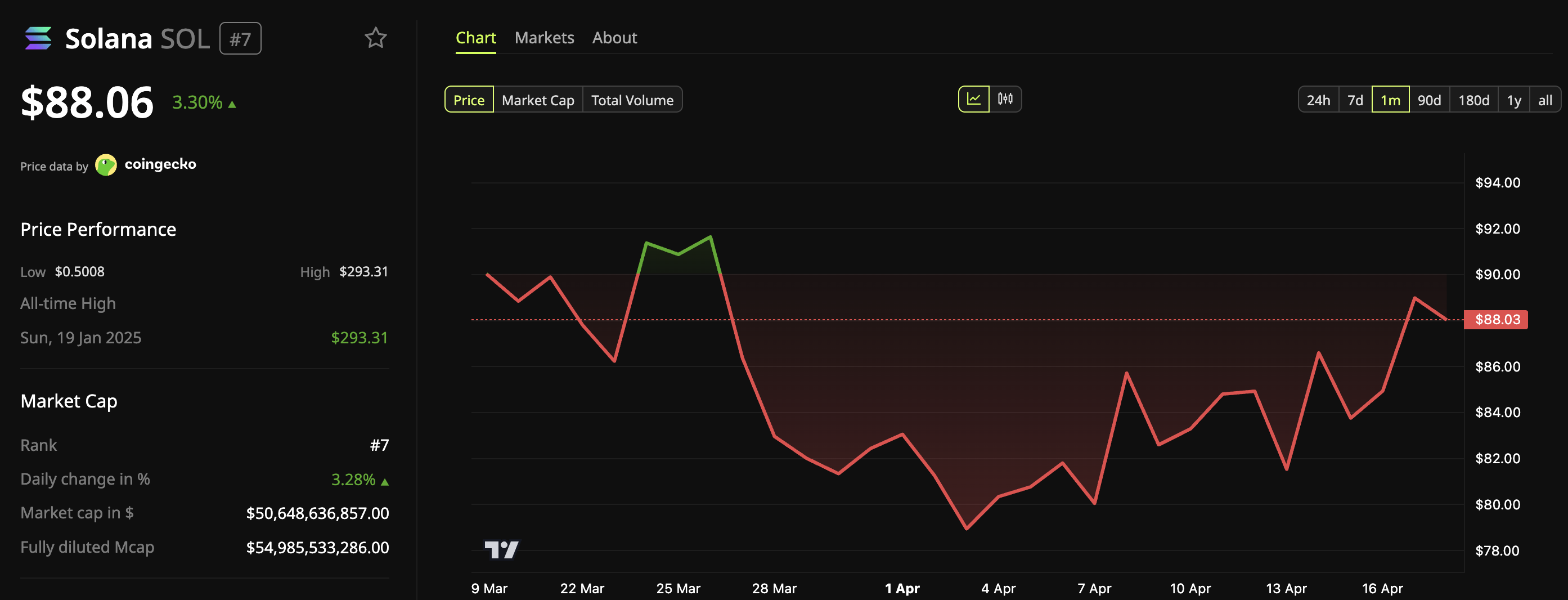
Task: Click the $94.00 price axis label
Action: pyautogui.click(x=1497, y=183)
